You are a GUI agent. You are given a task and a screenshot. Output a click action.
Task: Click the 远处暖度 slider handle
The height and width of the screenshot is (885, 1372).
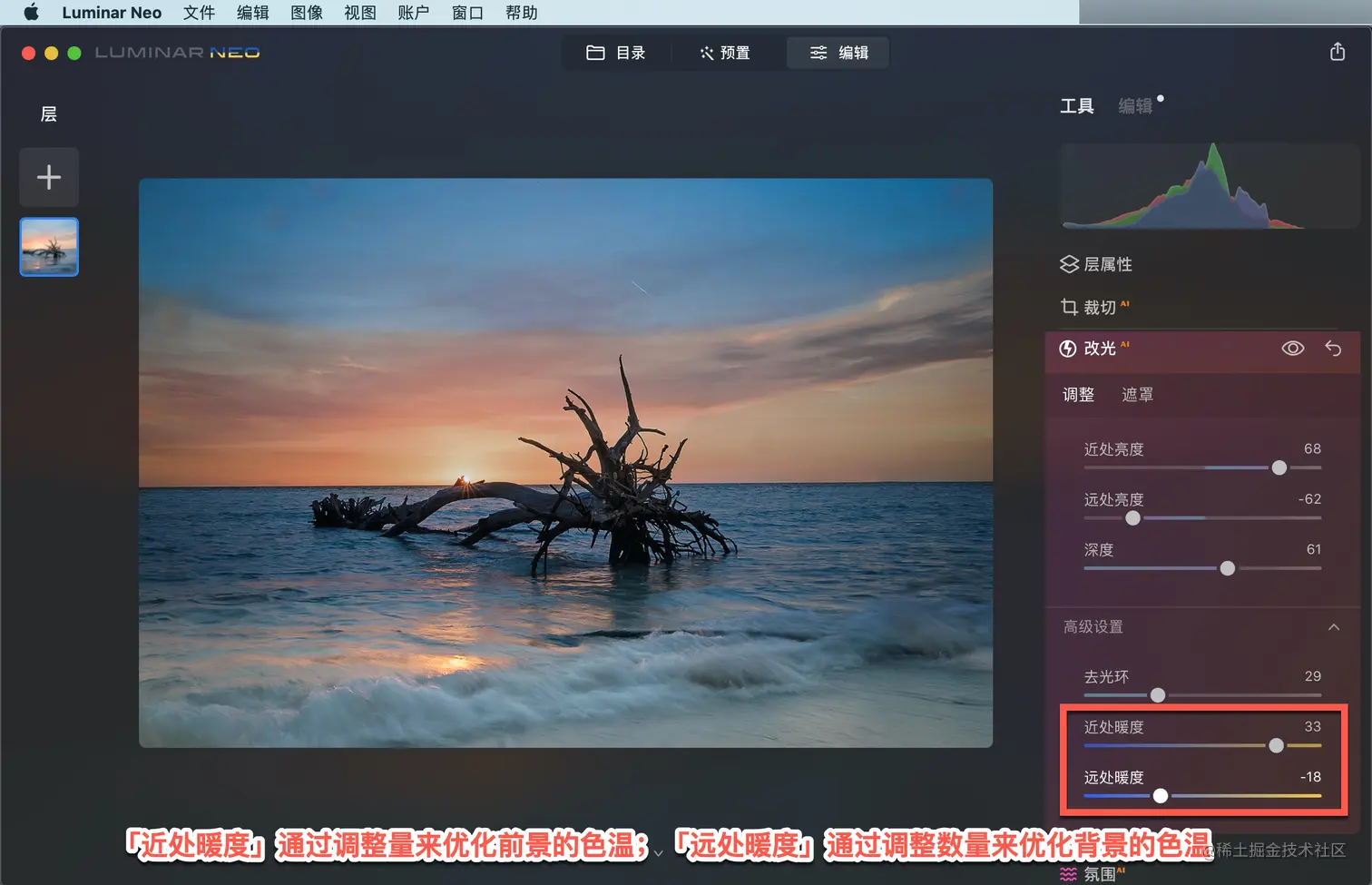click(x=1161, y=796)
